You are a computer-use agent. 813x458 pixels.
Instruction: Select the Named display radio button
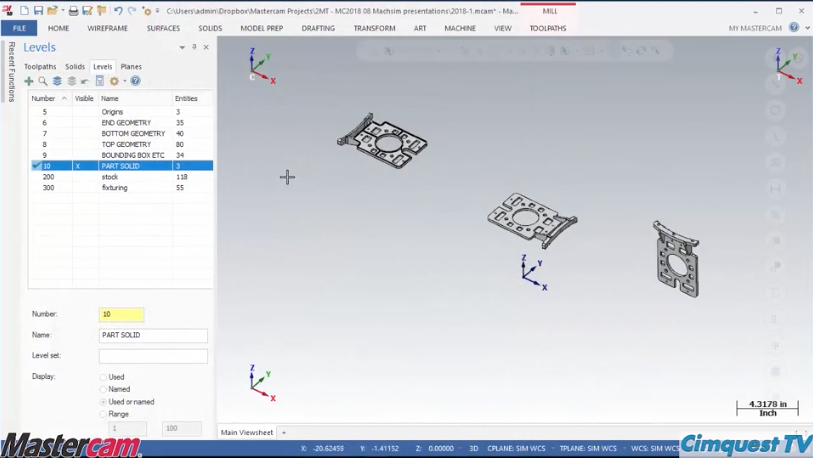pos(103,389)
